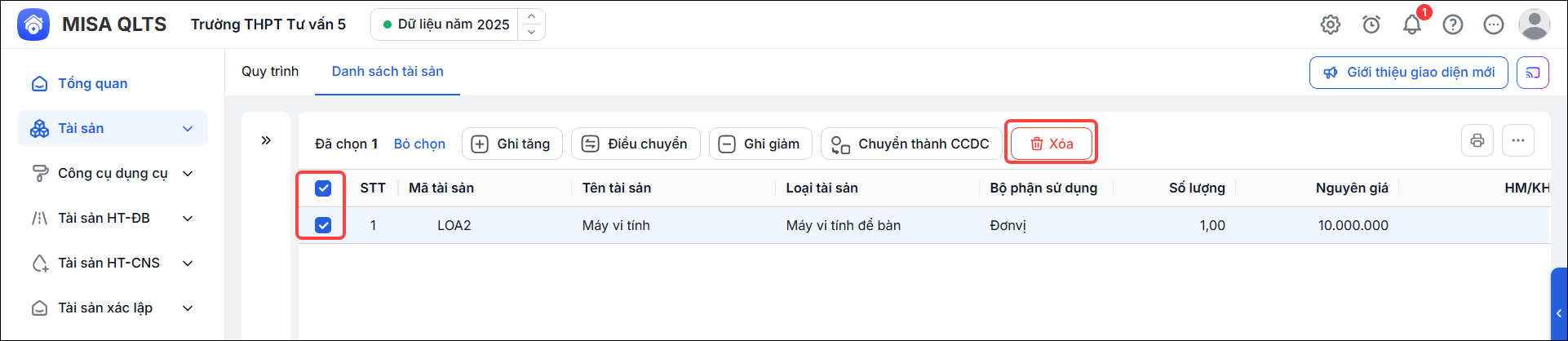1568x341 pixels.
Task: Click the alarm clock reminder icon
Action: pos(1371,24)
